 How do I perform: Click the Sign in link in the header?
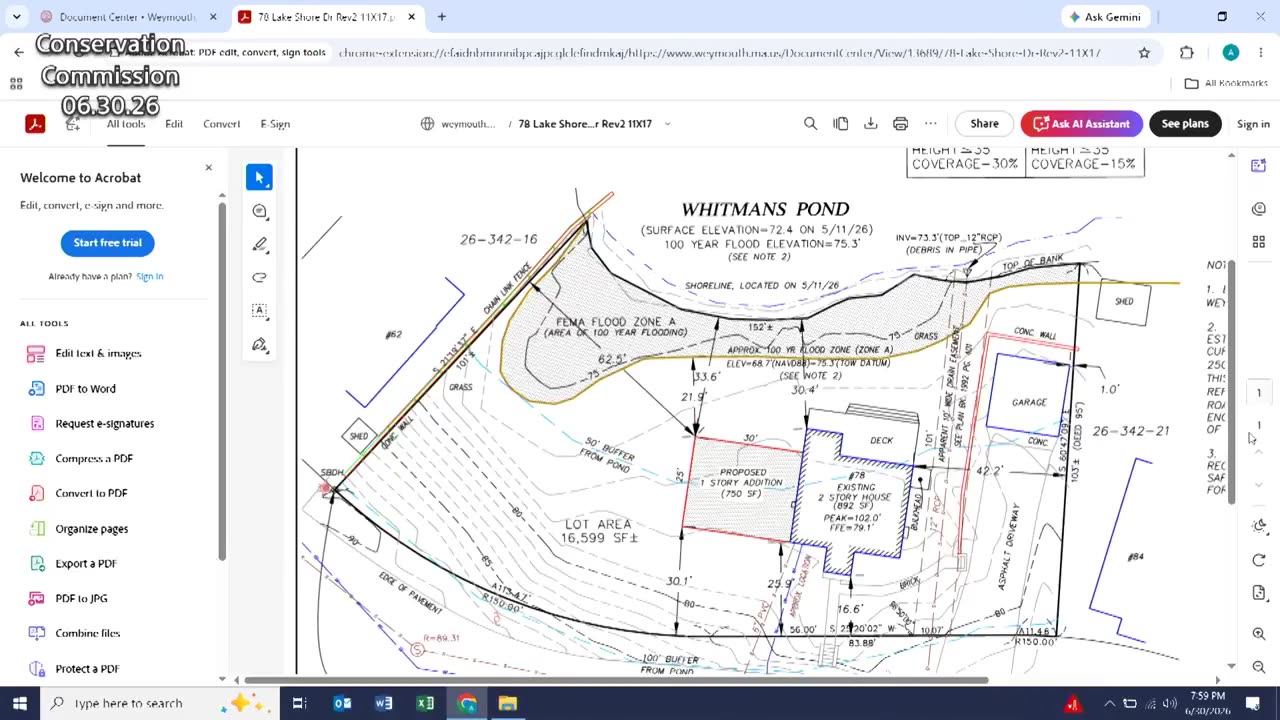(1253, 124)
